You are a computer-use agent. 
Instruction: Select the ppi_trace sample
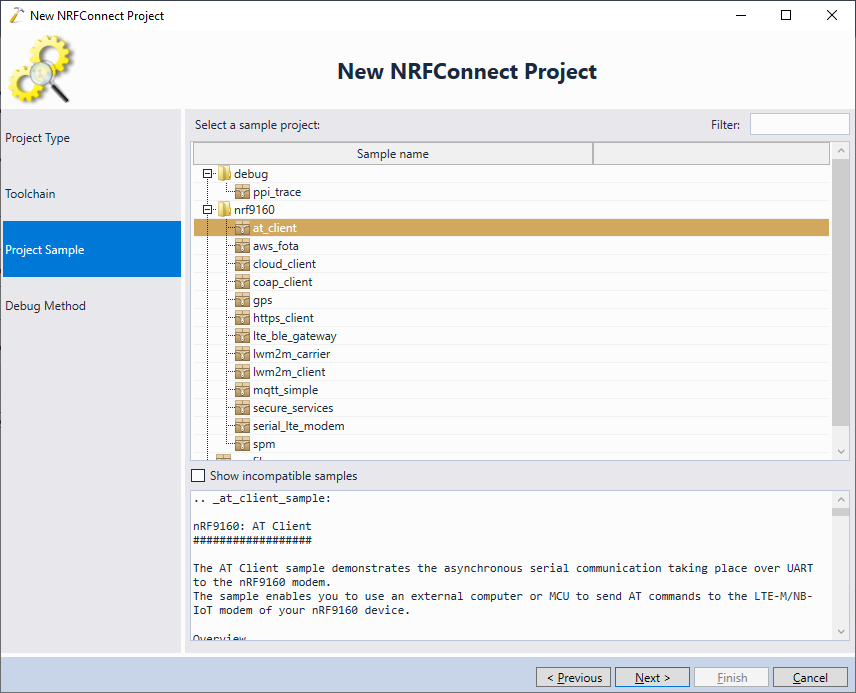point(277,192)
